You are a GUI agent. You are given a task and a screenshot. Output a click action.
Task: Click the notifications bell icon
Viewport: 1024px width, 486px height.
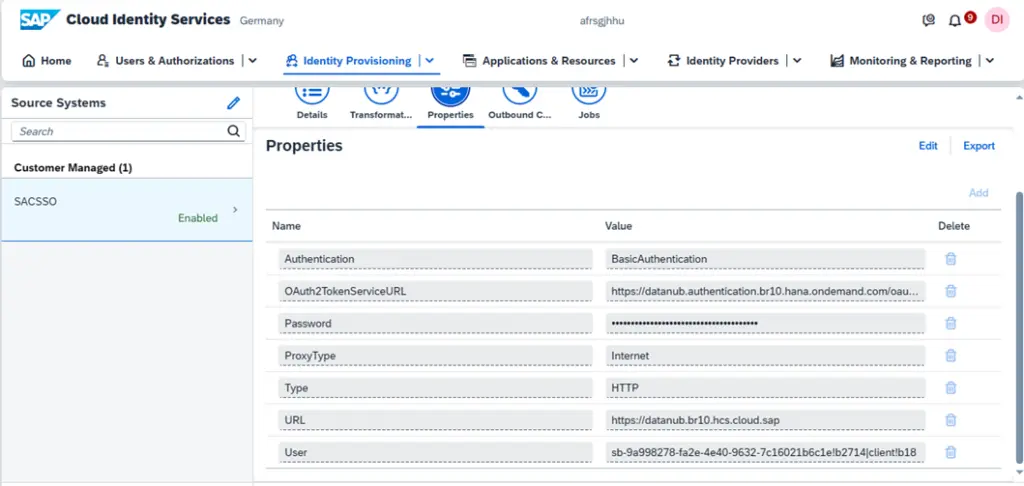pyautogui.click(x=955, y=20)
